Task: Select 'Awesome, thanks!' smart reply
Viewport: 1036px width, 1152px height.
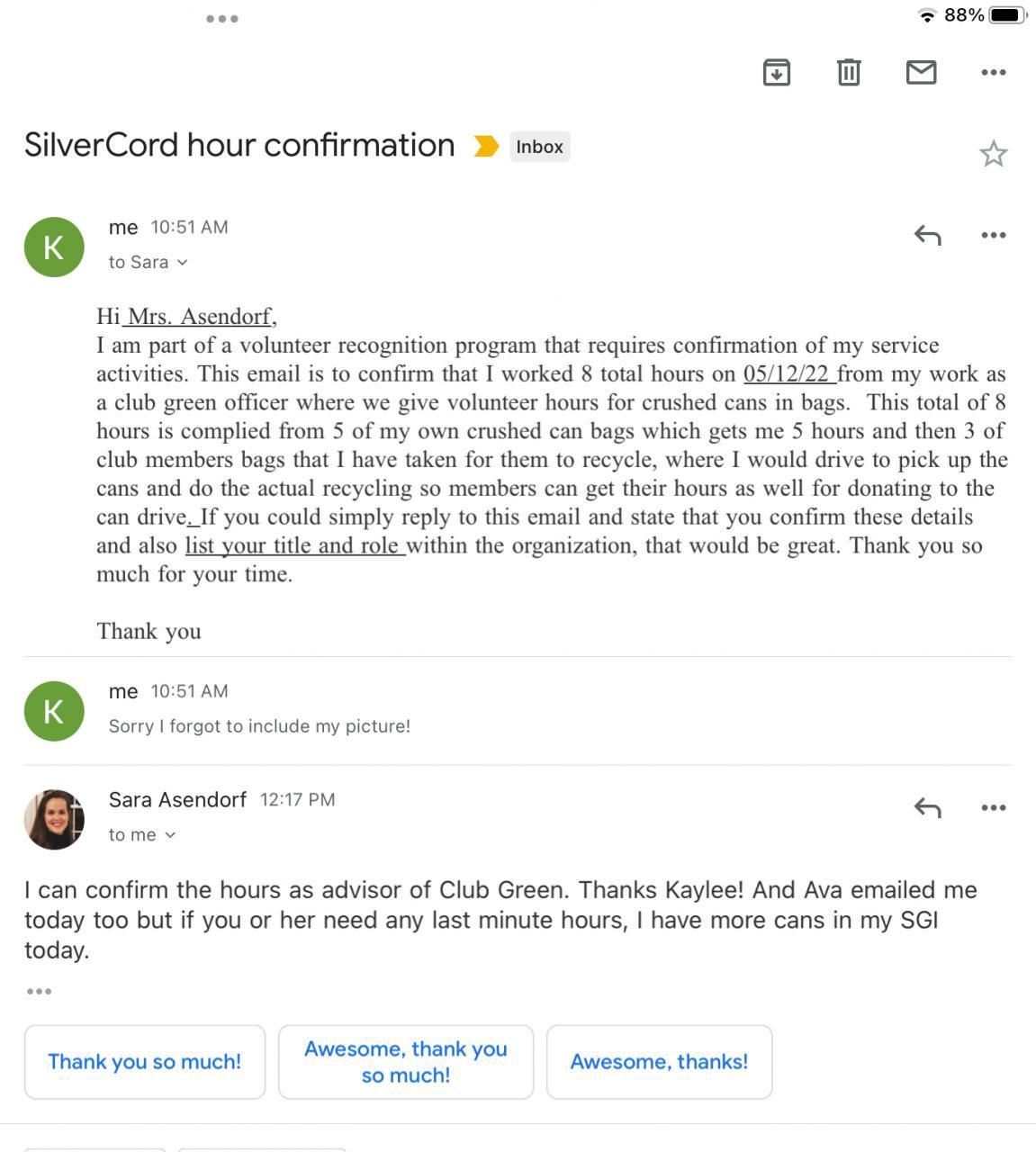Action: [x=659, y=1062]
